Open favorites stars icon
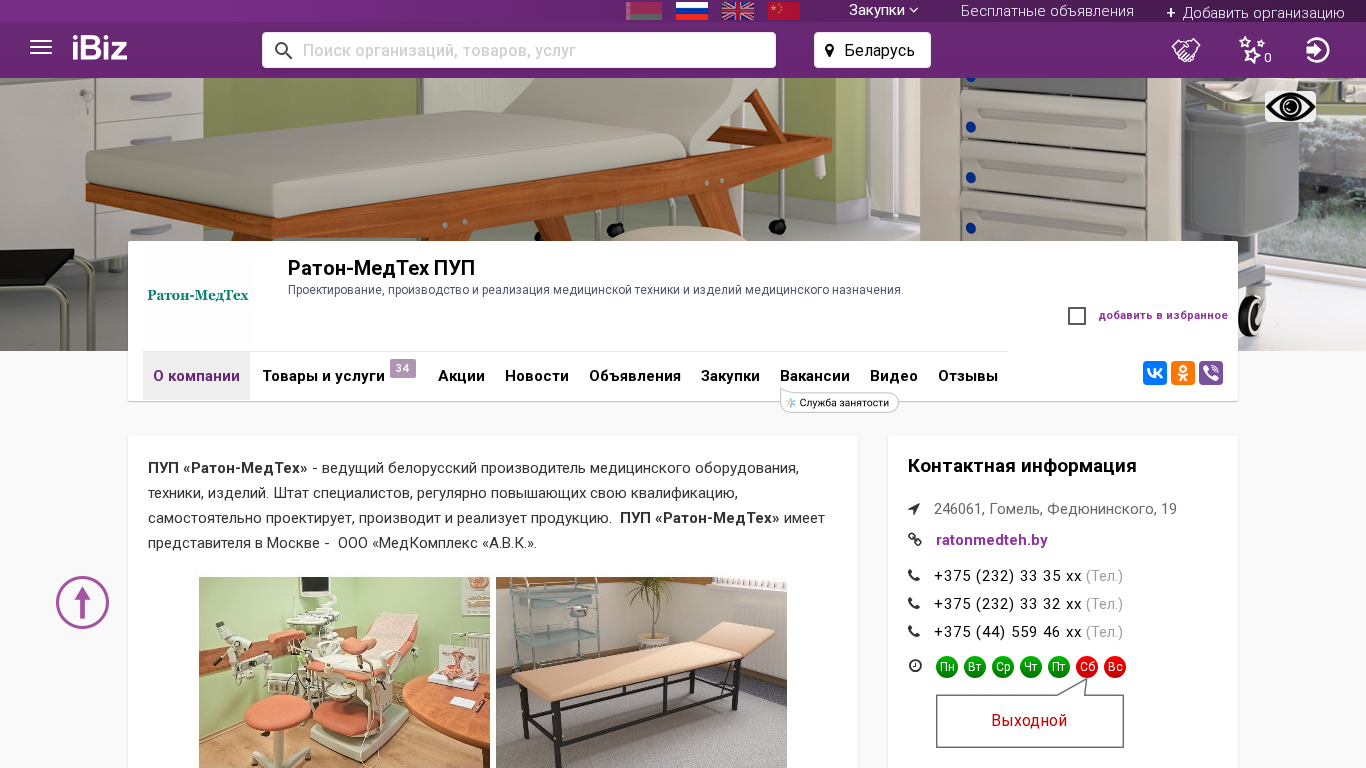The height and width of the screenshot is (768, 1366). click(x=1252, y=50)
